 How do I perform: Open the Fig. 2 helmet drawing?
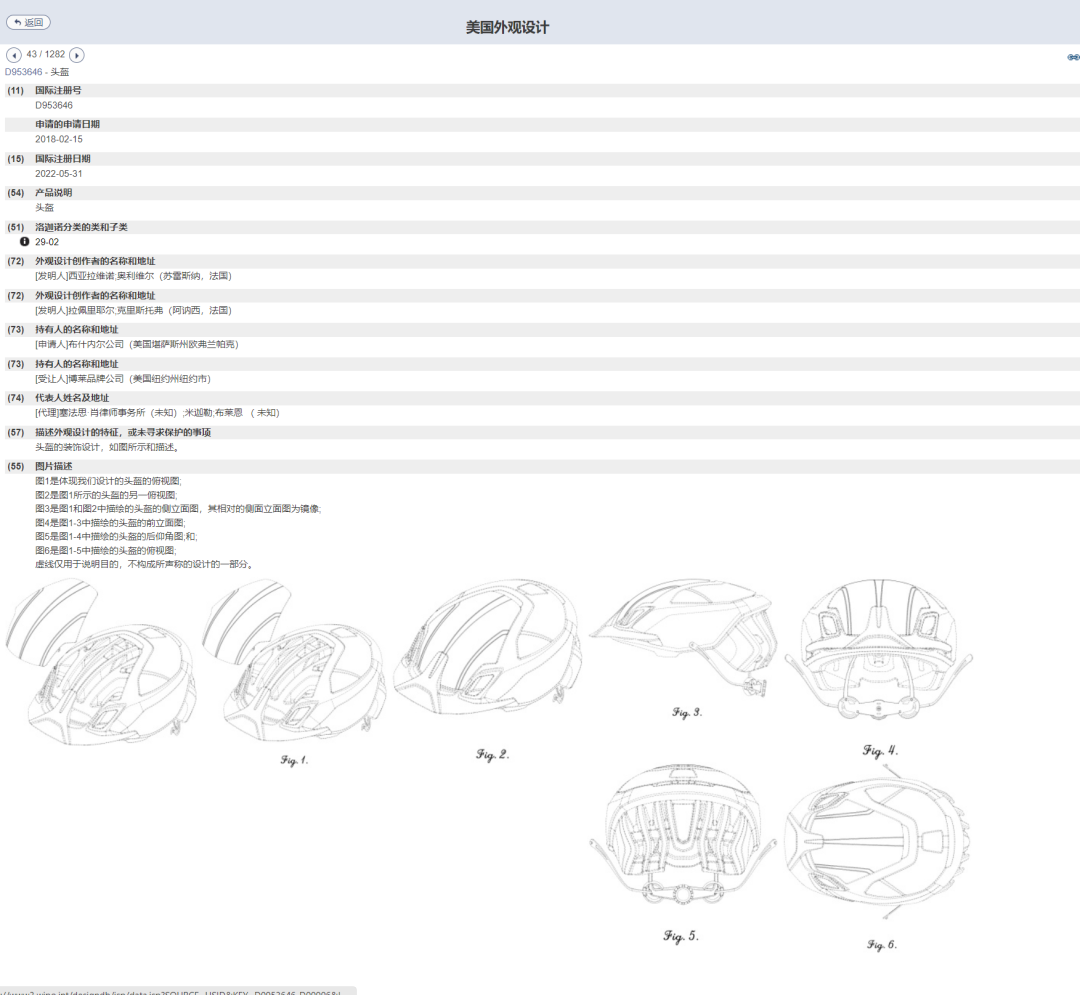tap(488, 668)
